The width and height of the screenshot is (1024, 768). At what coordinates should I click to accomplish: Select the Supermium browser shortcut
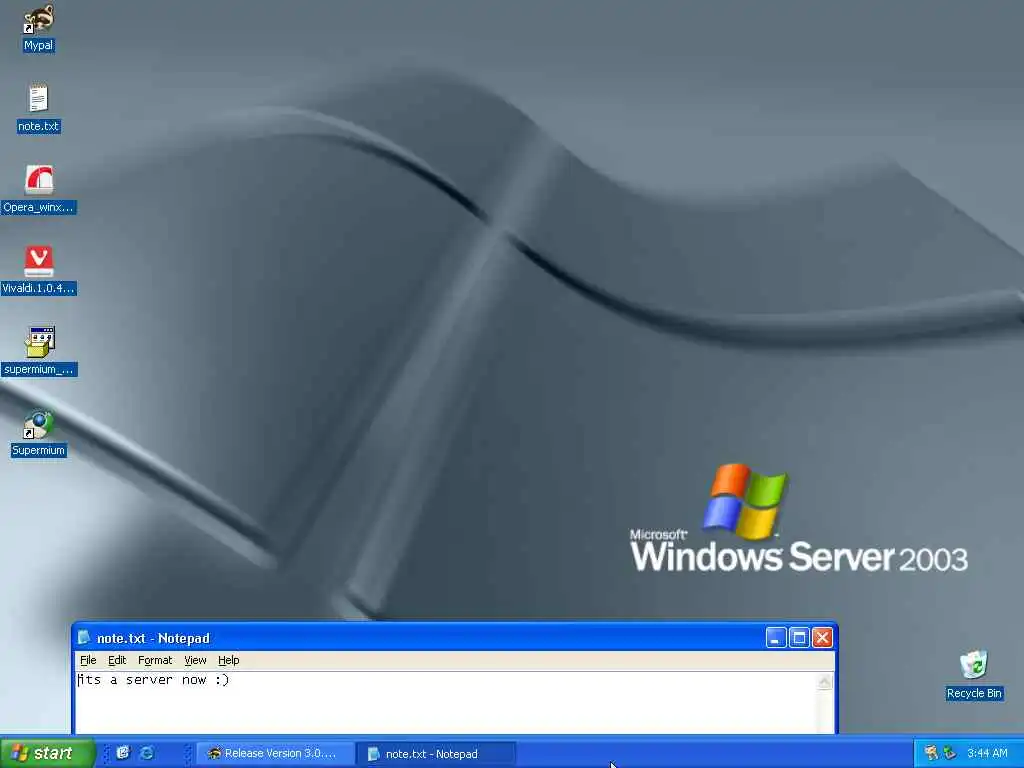[x=39, y=433]
